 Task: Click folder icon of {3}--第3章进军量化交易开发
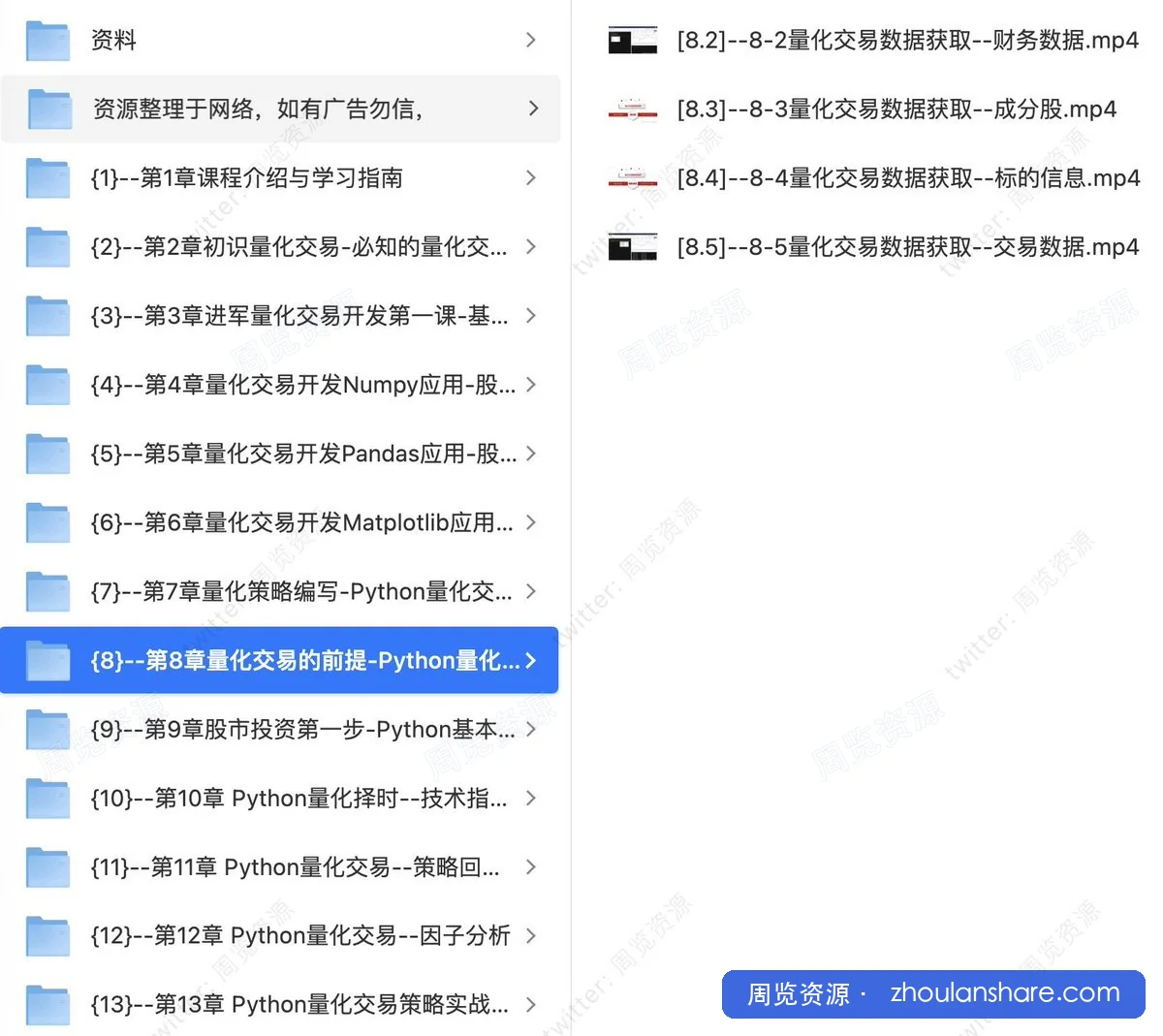tap(47, 316)
